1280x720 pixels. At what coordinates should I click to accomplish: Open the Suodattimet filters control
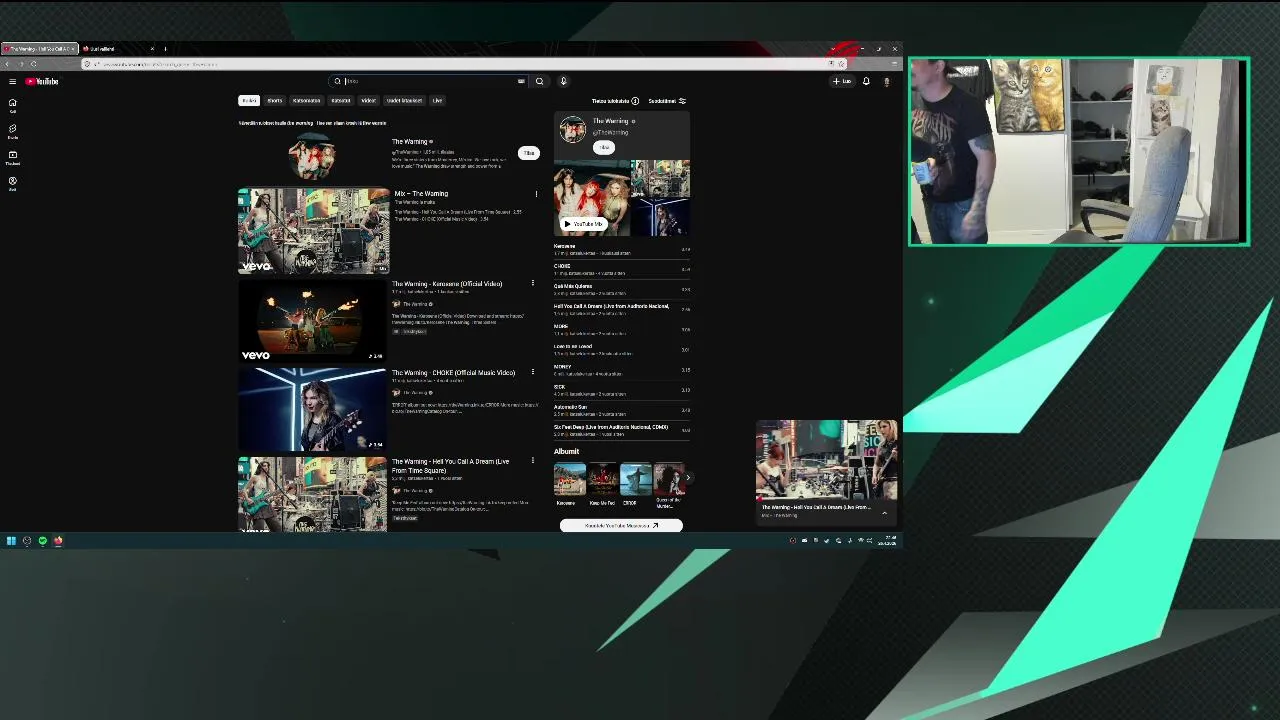pos(667,101)
